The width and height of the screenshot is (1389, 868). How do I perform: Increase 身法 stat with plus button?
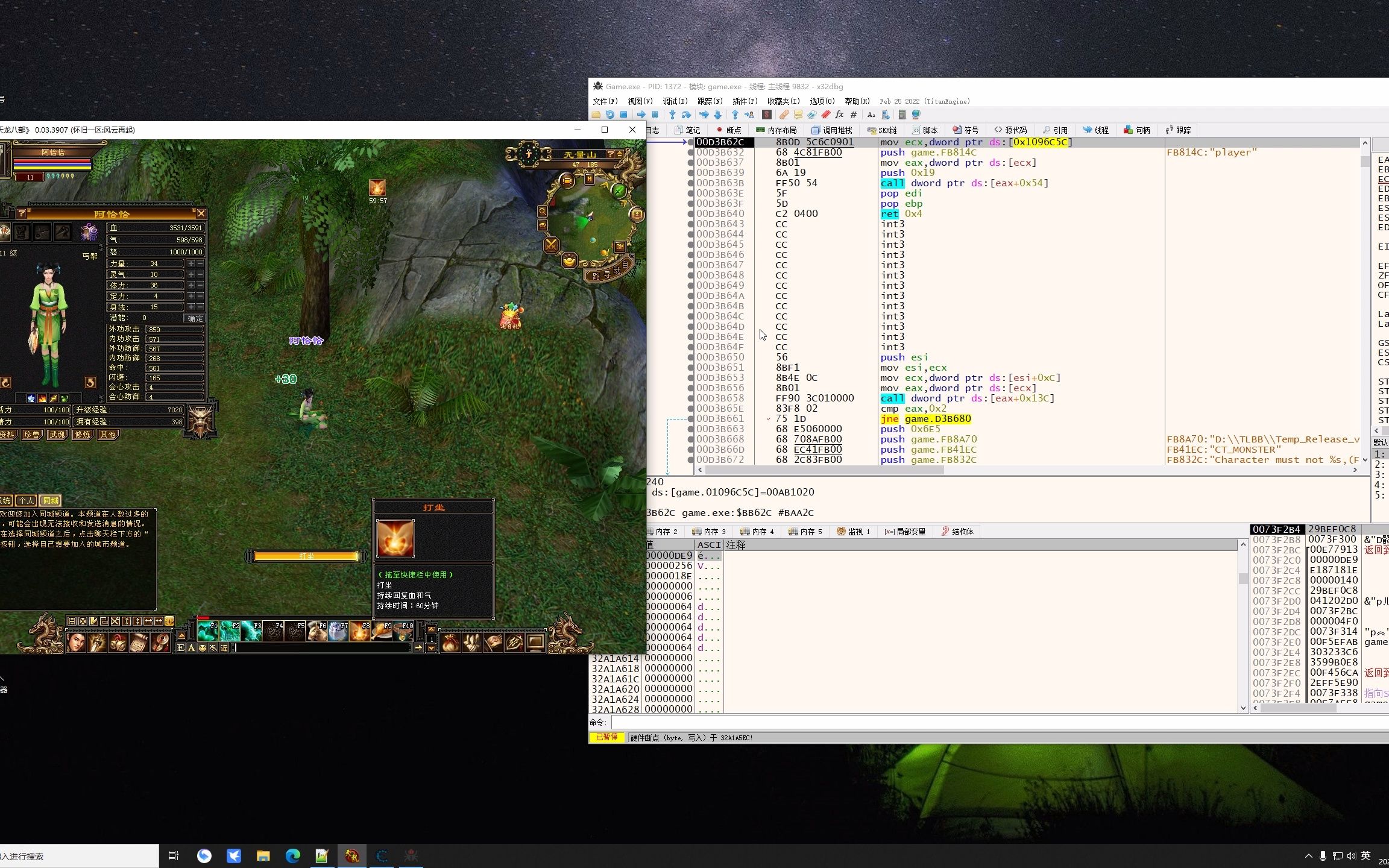pyautogui.click(x=191, y=307)
